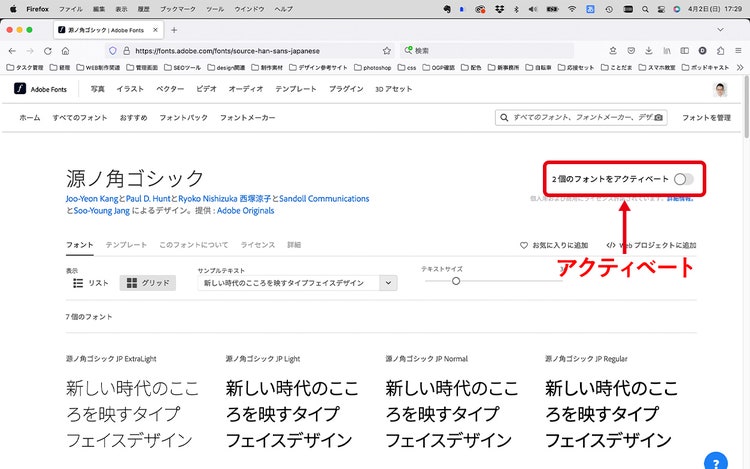Click the URL address bar
This screenshot has width=750, height=469.
[x=249, y=51]
